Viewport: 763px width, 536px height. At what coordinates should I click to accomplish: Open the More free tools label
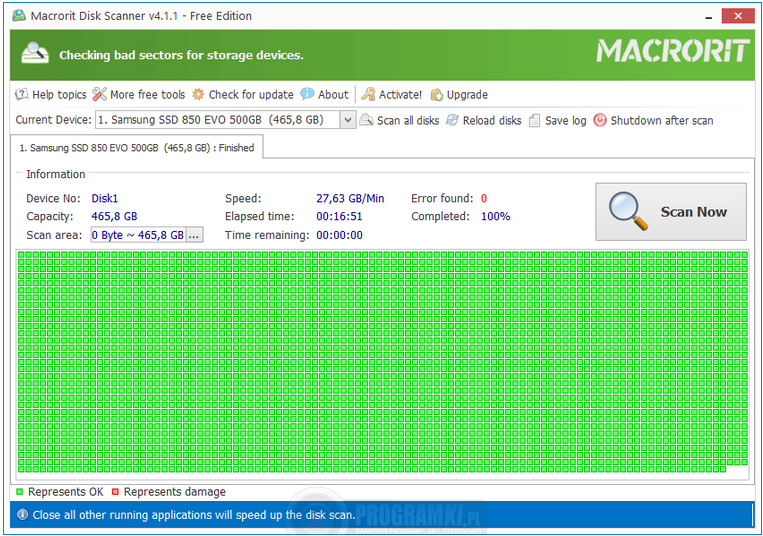[x=147, y=94]
